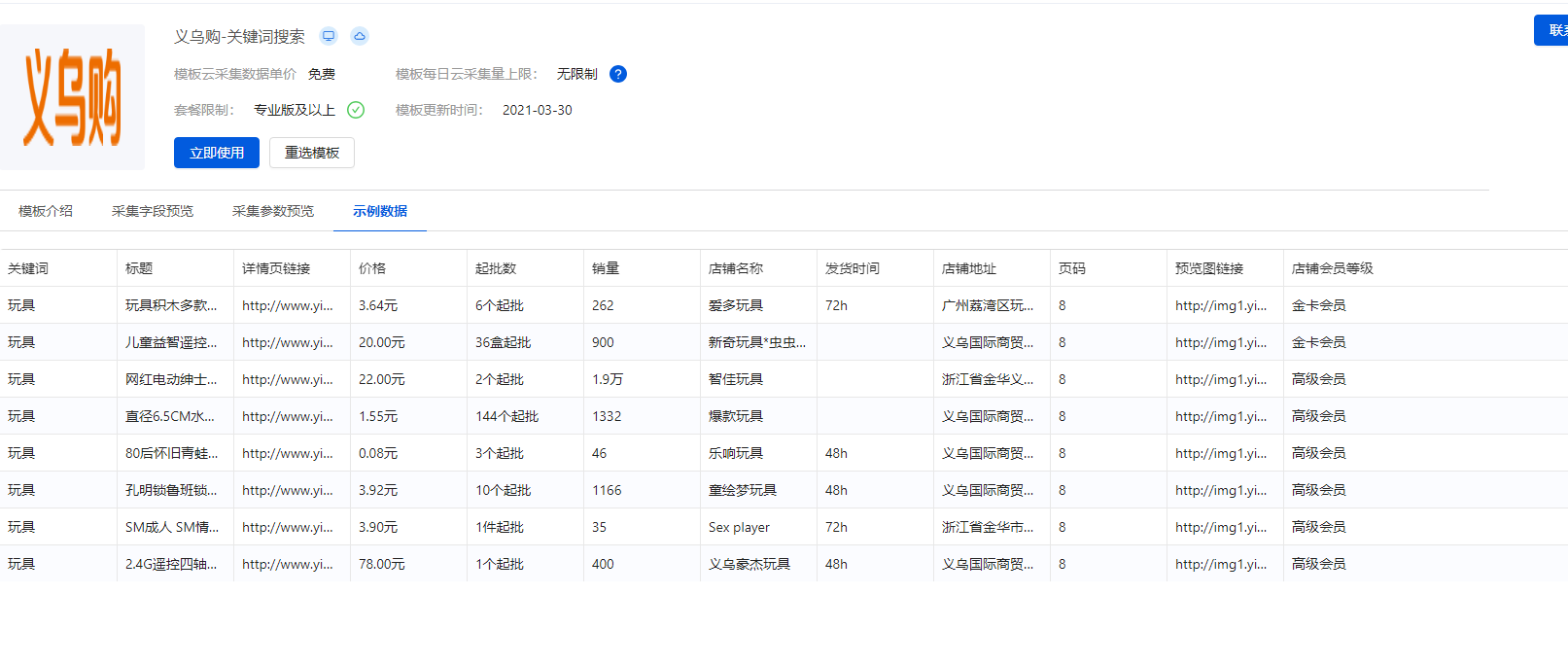
Task: Switch to the 模板介绍 tab
Action: 46,211
